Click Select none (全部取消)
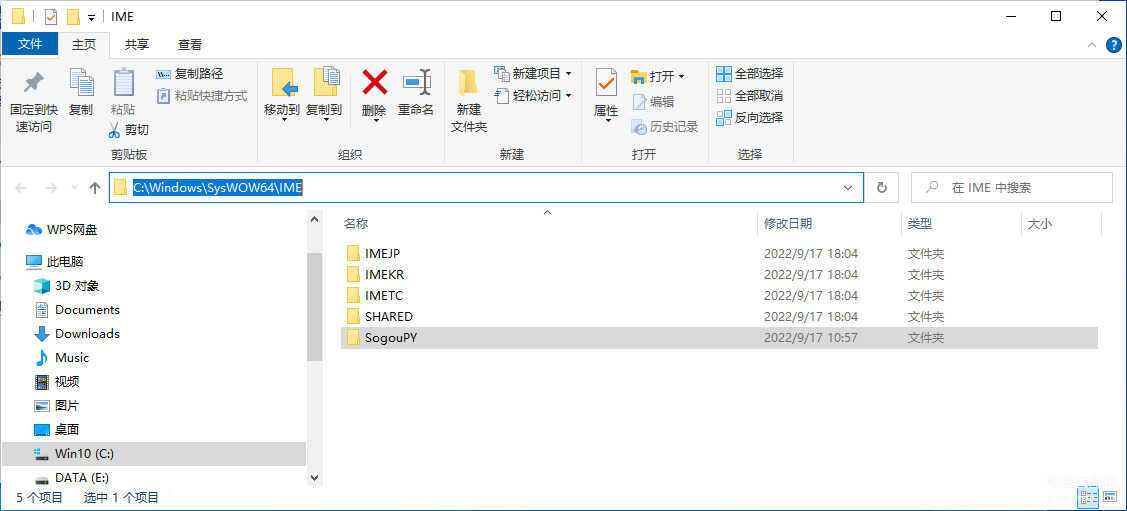 (750, 96)
